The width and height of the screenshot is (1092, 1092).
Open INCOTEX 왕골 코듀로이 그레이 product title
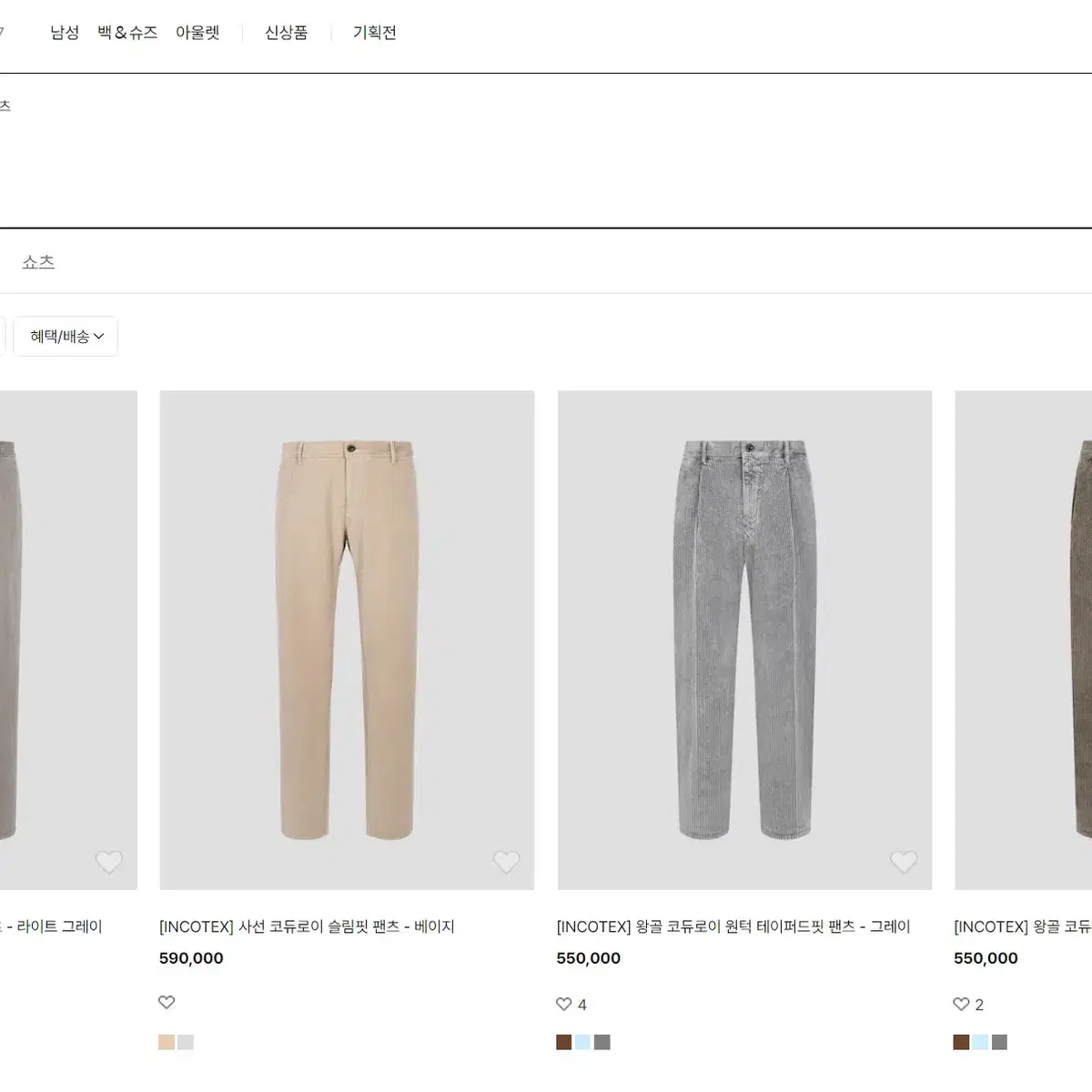pos(733,926)
